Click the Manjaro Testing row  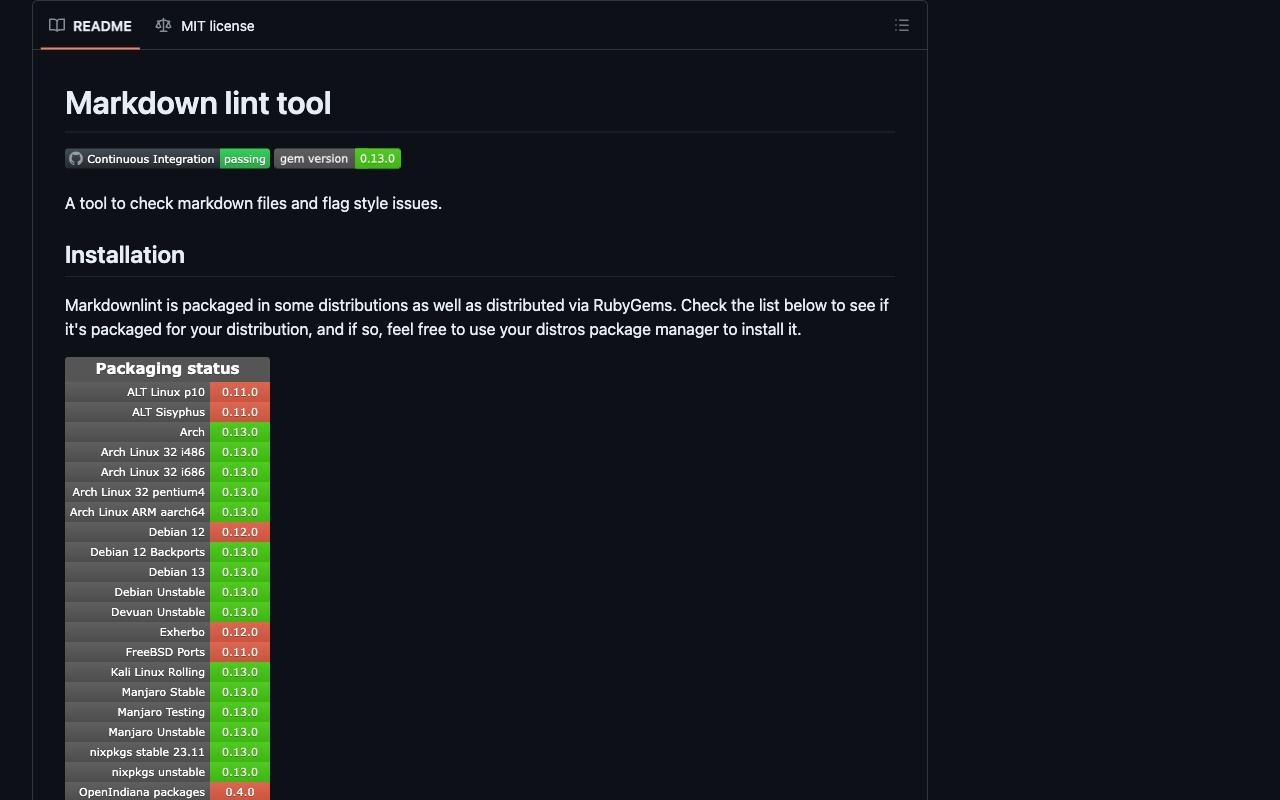pos(167,712)
